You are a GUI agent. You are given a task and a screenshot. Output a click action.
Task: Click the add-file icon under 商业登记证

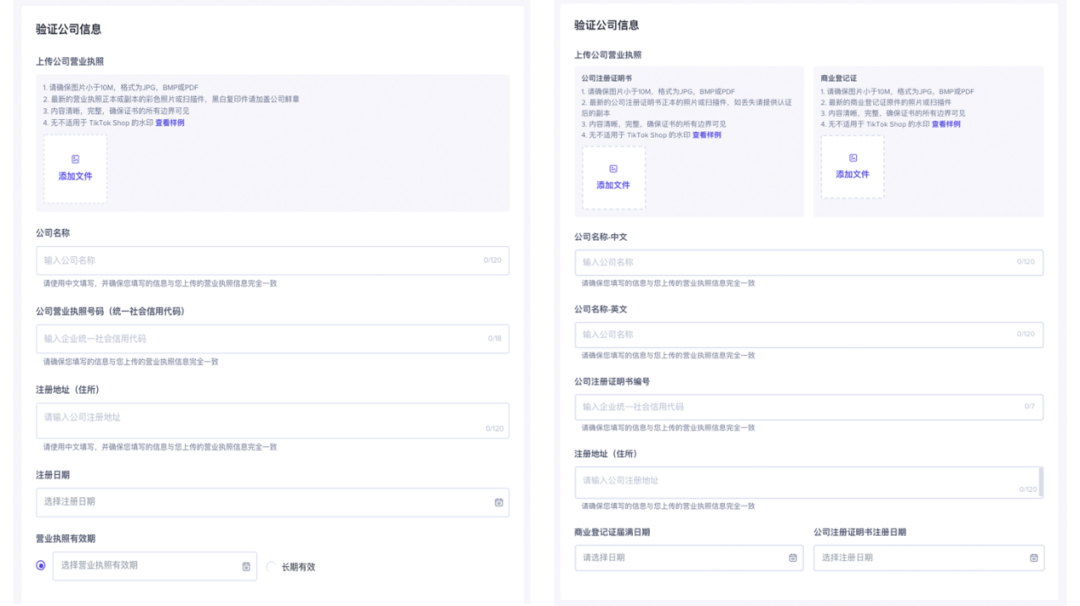(853, 158)
